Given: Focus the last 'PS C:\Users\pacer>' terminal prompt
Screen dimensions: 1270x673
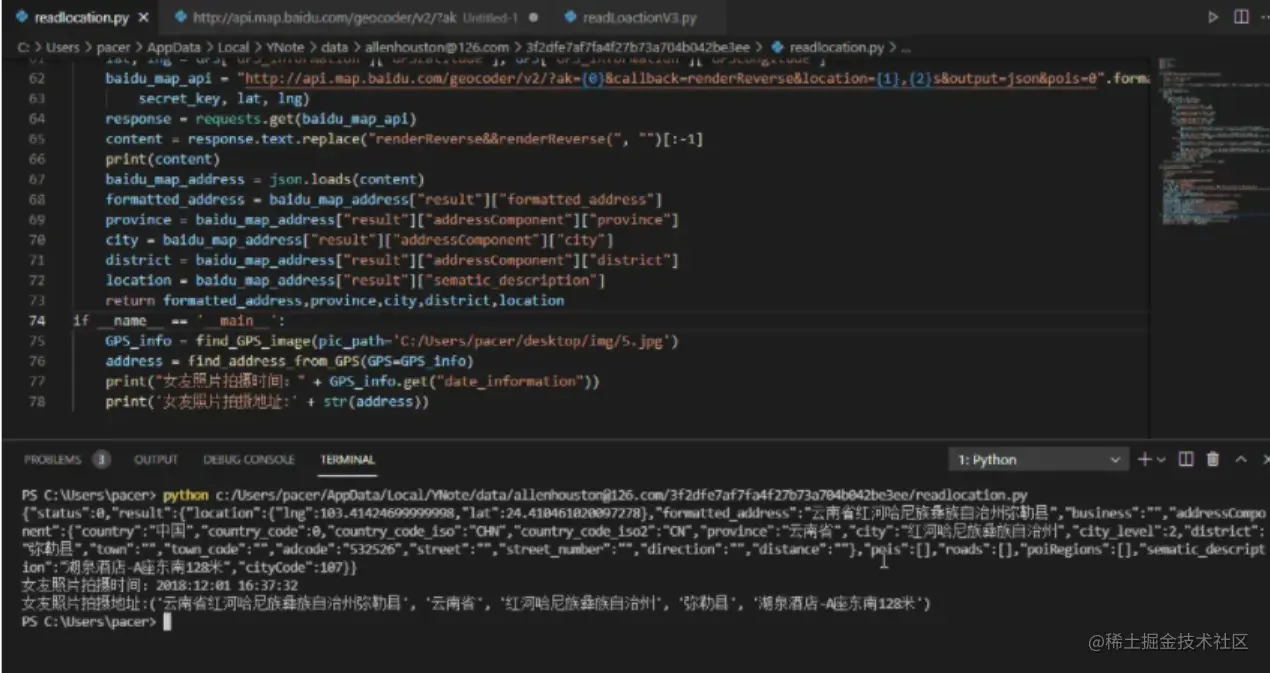Looking at the screenshot, I should 88,621.
